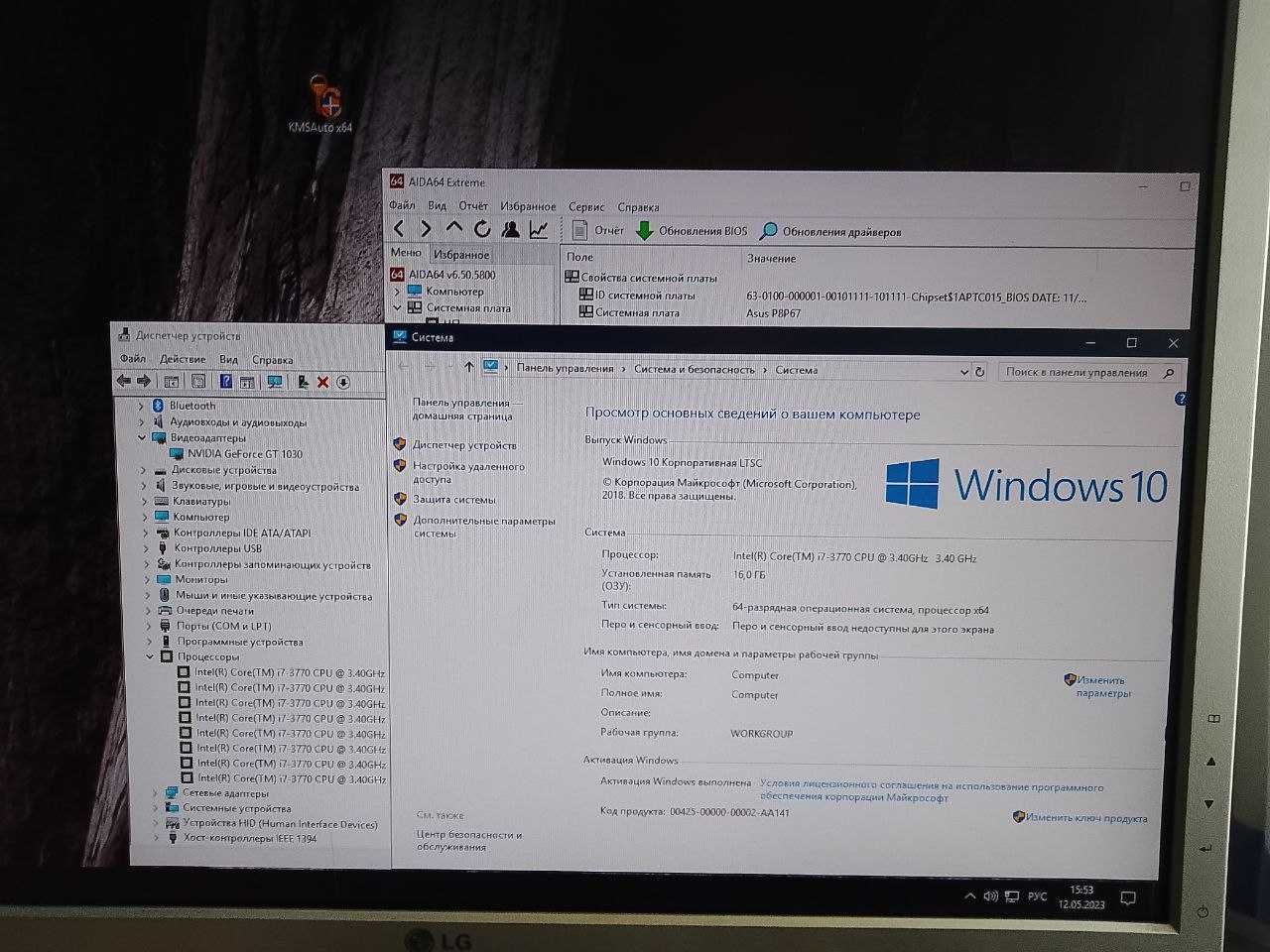Viewport: 1270px width, 952px height.
Task: Open Действие menu in Device Manager
Action: coord(183,359)
